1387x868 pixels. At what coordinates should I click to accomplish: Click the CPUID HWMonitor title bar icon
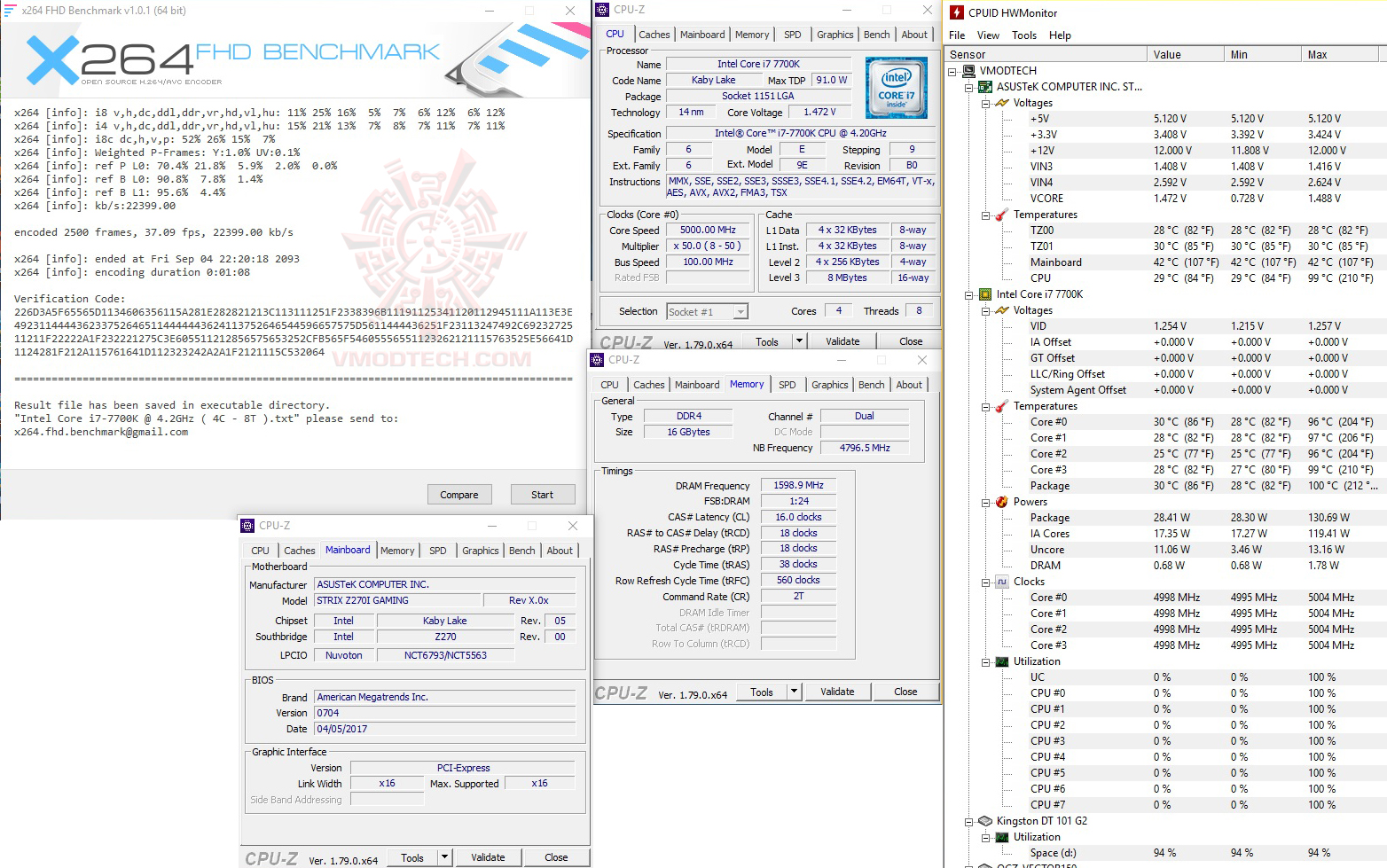(x=956, y=12)
